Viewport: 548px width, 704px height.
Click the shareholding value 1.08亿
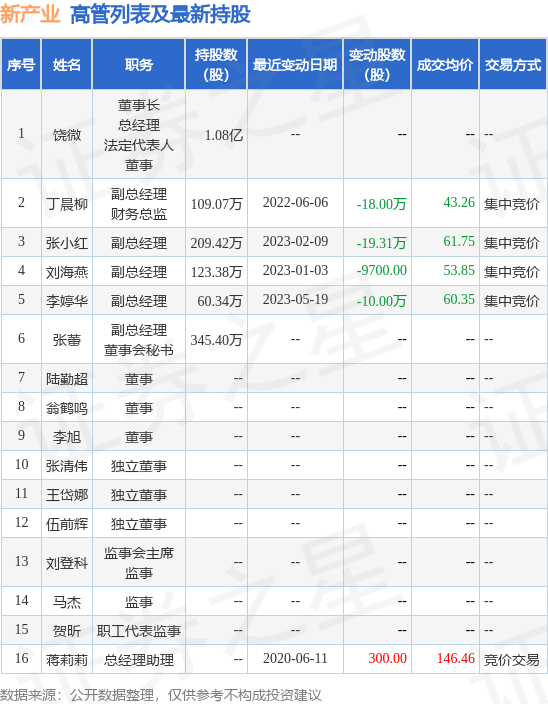[224, 135]
